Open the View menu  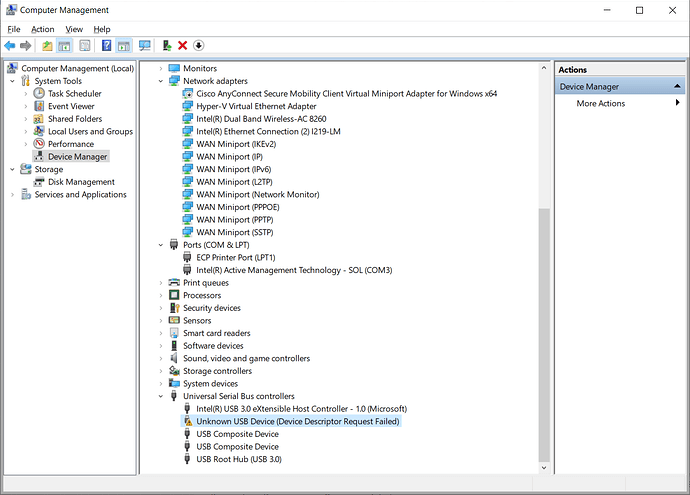tap(74, 29)
